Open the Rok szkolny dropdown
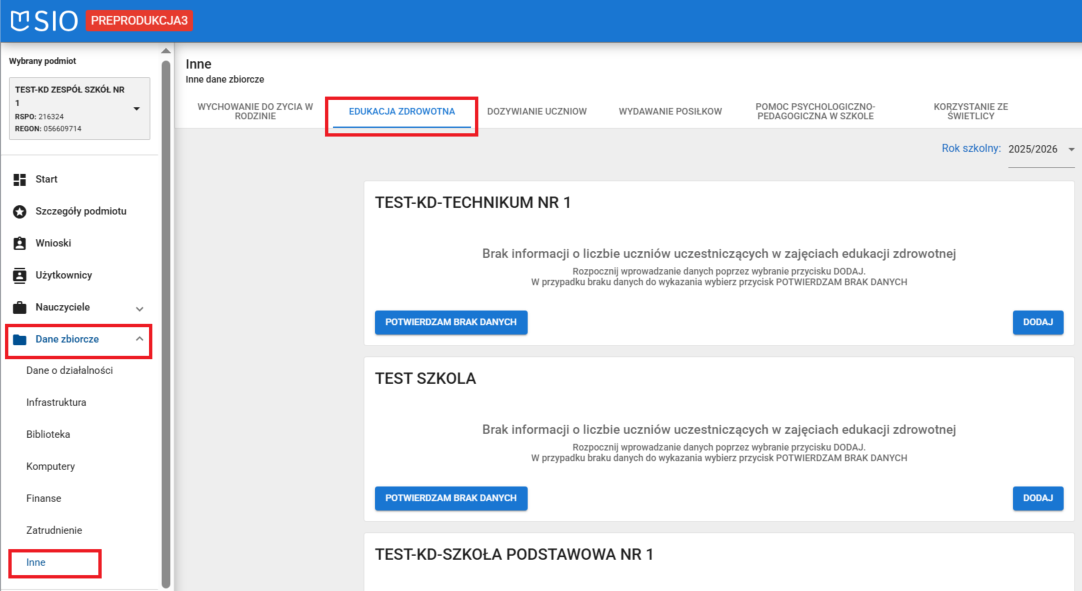This screenshot has width=1082, height=591. [1069, 147]
